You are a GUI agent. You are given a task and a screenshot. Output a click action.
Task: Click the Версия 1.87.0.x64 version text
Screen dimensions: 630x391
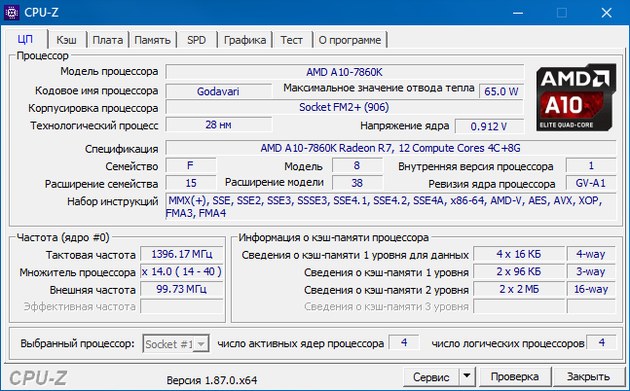(x=212, y=380)
